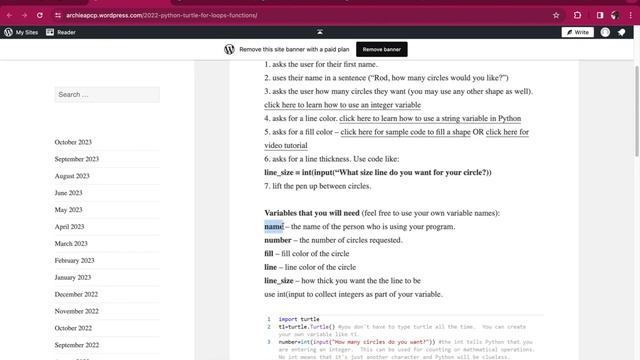Click the 'import turtle' code line
The image size is (640, 360).
[x=299, y=319]
